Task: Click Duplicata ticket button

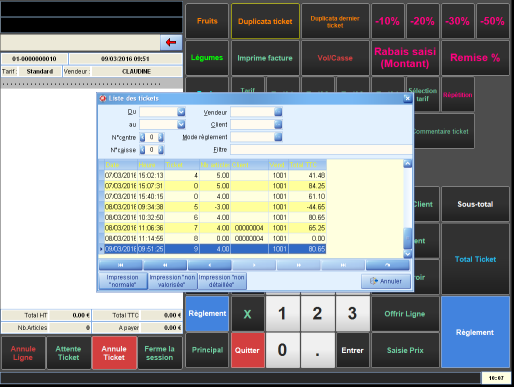Action: click(265, 21)
